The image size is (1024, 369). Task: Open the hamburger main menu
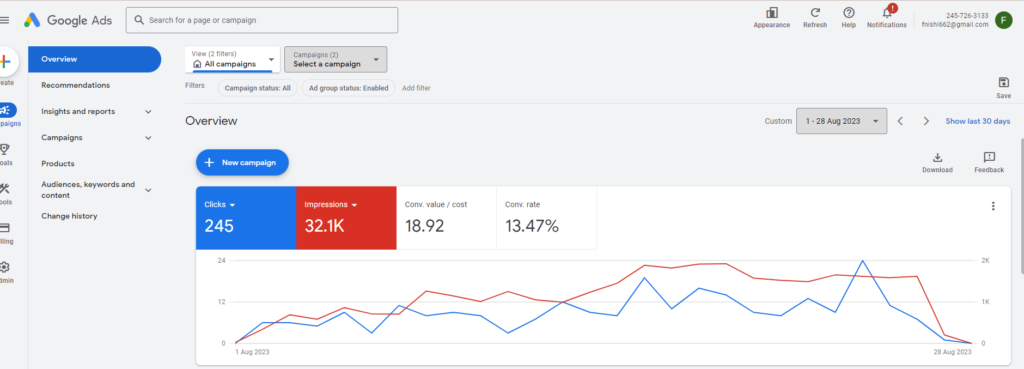point(5,20)
